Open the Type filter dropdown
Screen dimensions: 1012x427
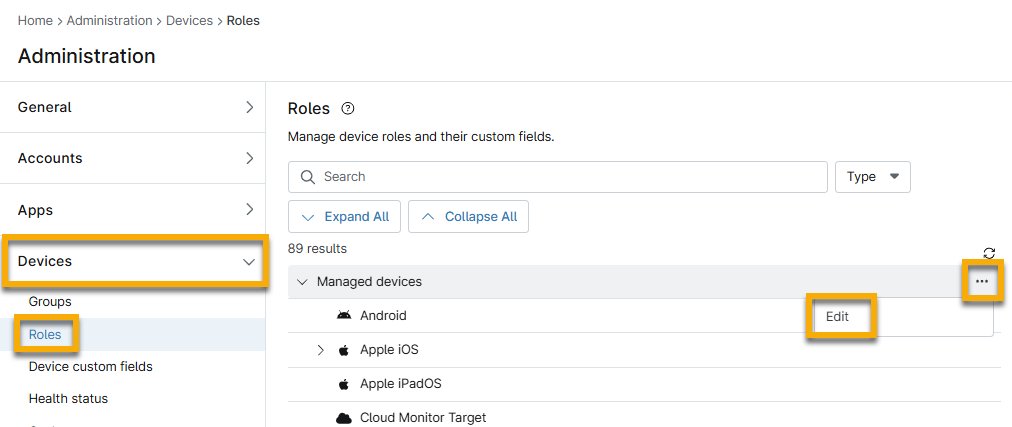(x=872, y=177)
